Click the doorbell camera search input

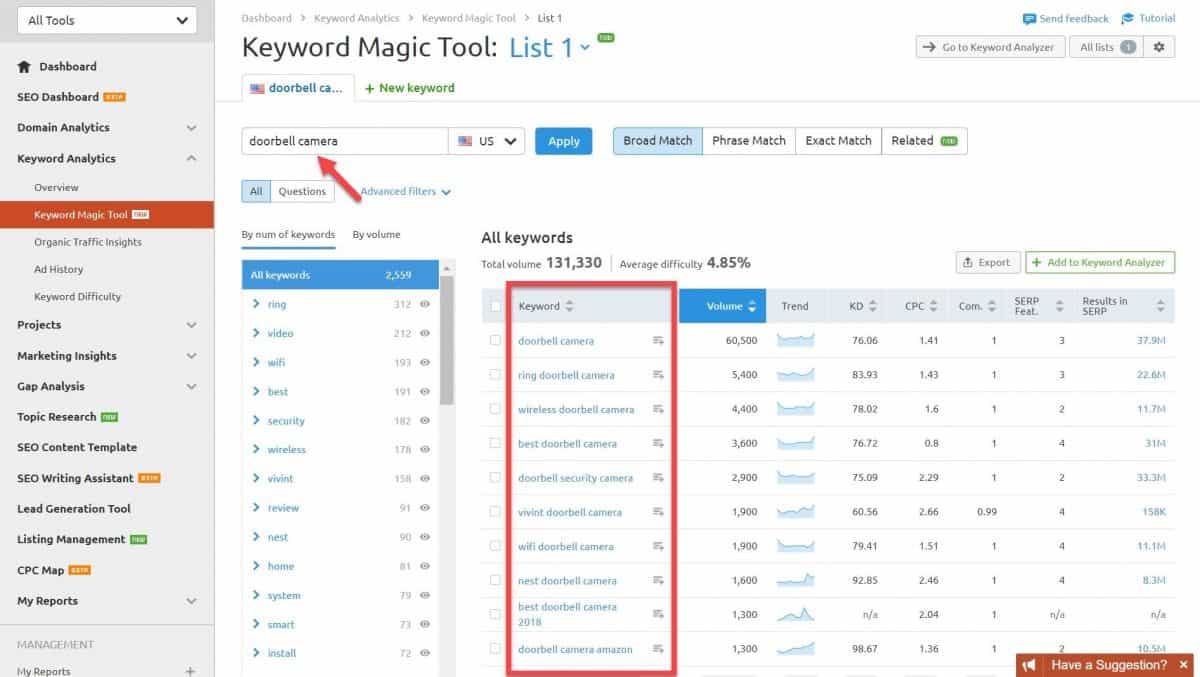(345, 141)
